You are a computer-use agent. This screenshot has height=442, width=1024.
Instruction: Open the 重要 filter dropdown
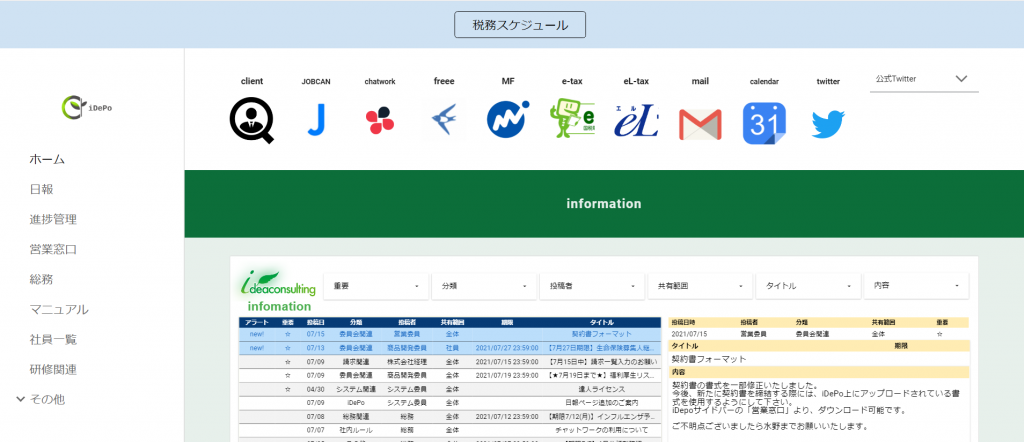[x=375, y=285]
